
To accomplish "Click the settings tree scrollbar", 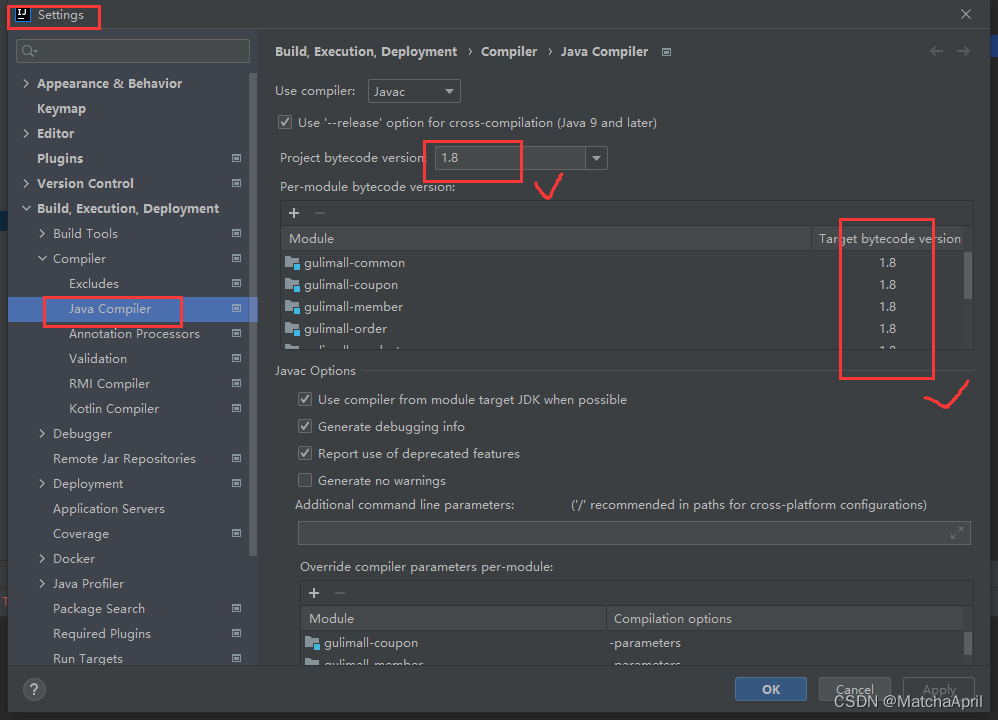I will 253,315.
